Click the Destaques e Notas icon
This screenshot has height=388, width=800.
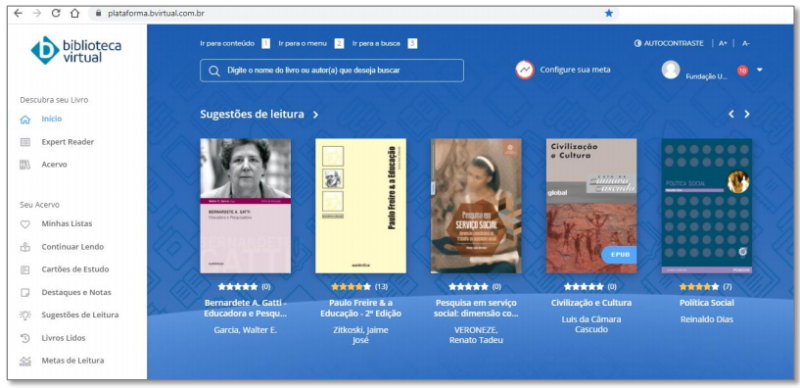(25, 293)
